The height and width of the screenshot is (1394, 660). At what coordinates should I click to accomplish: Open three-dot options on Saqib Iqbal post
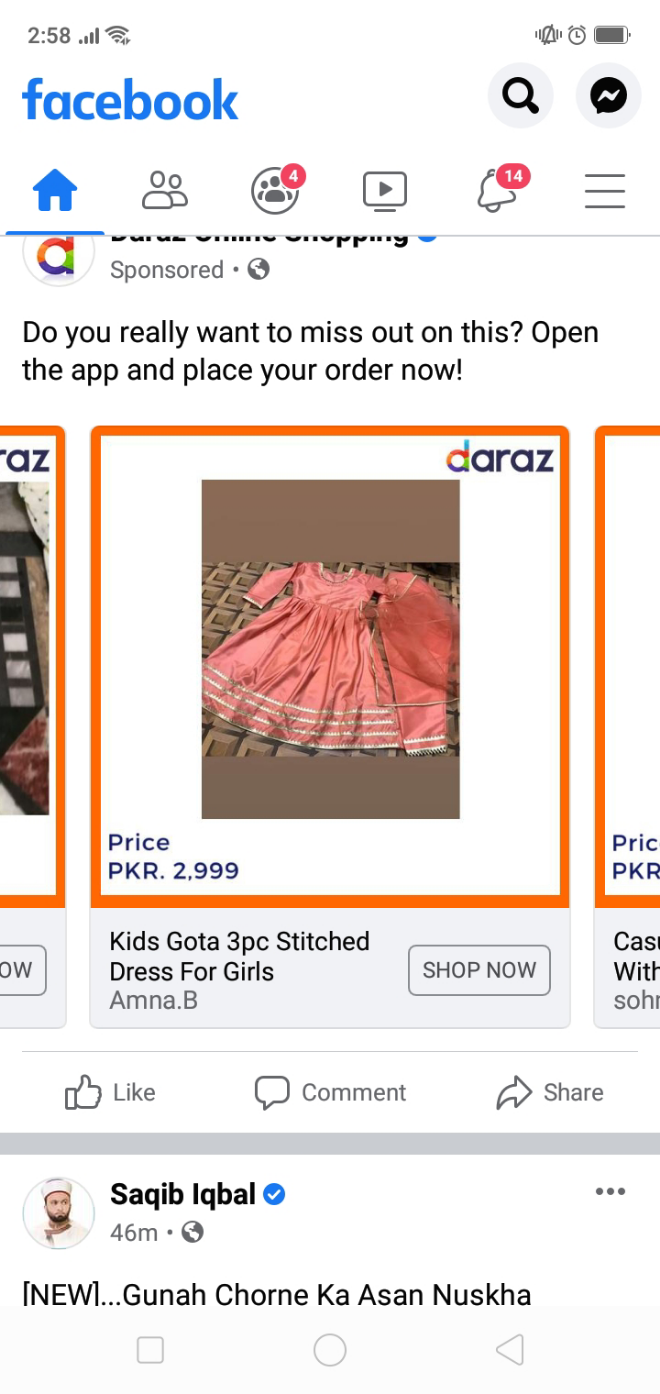pyautogui.click(x=610, y=1191)
